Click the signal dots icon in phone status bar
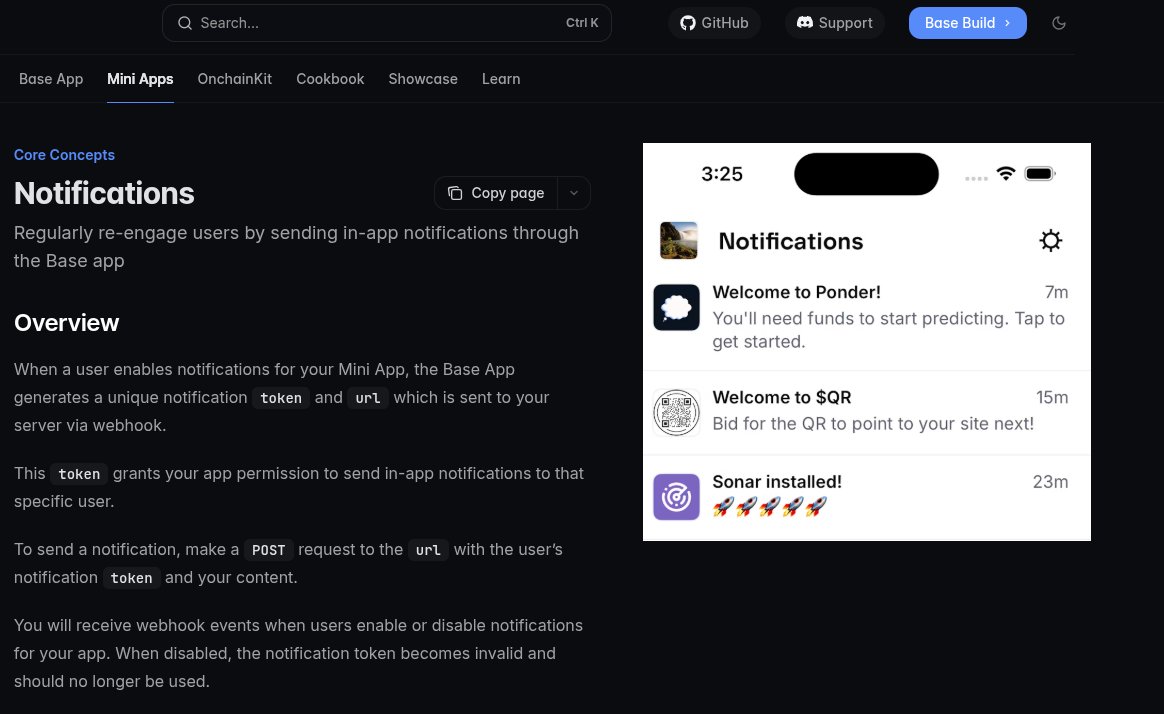Viewport: 1164px width, 714px height. pos(976,178)
